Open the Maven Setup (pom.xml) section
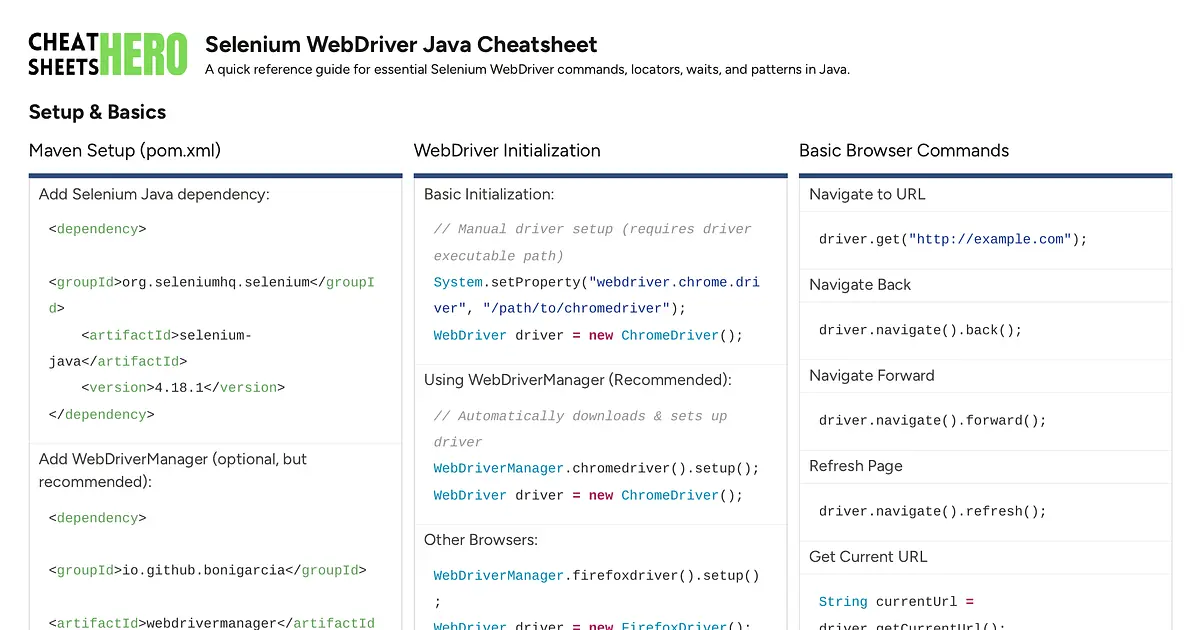The width and height of the screenshot is (1200, 630). pyautogui.click(x=124, y=151)
